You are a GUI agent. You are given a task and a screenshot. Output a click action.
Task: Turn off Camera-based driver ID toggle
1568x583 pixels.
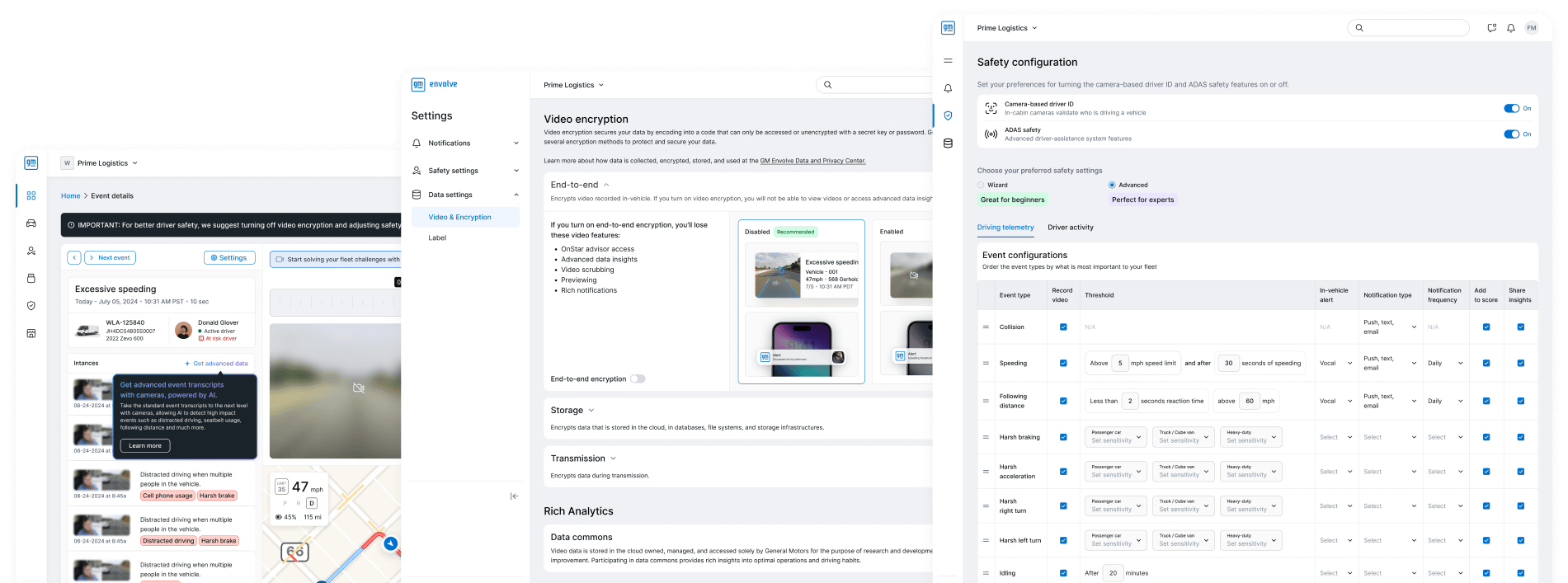[1511, 108]
